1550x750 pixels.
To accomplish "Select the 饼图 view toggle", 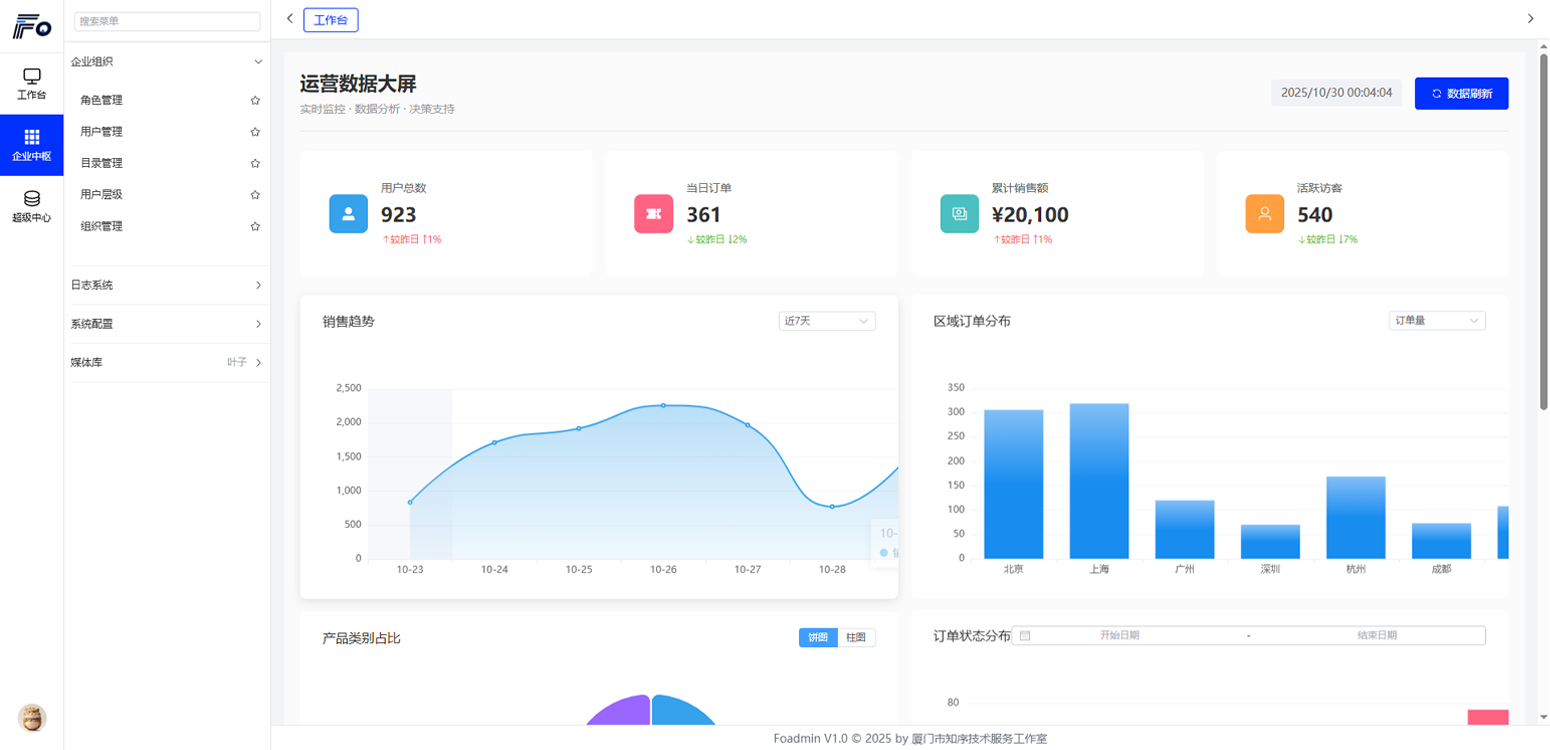I will point(817,637).
